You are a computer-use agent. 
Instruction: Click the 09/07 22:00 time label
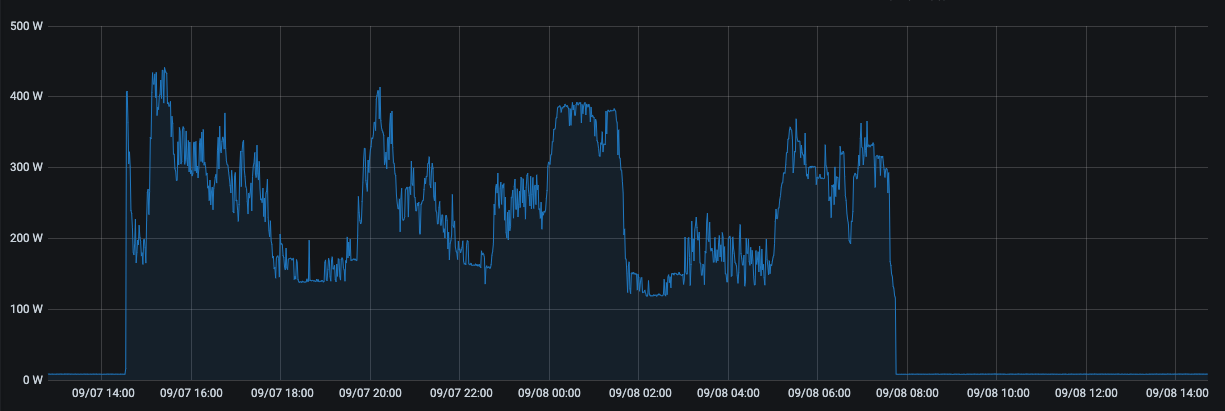tap(460, 393)
